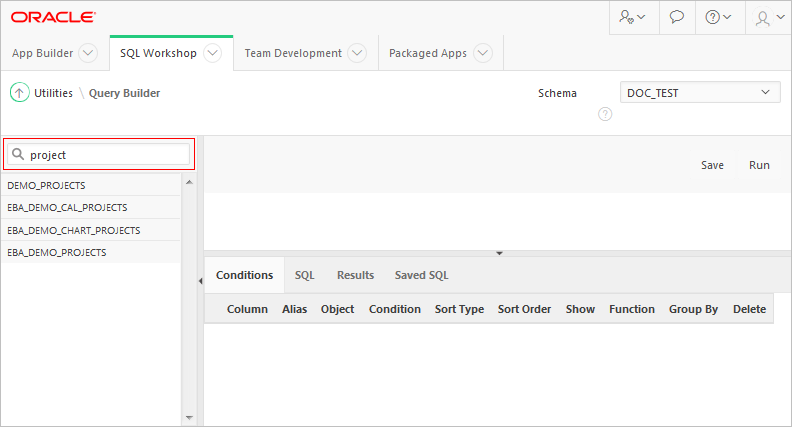Switch to the Saved SQL tab
Image resolution: width=792 pixels, height=427 pixels.
421,275
